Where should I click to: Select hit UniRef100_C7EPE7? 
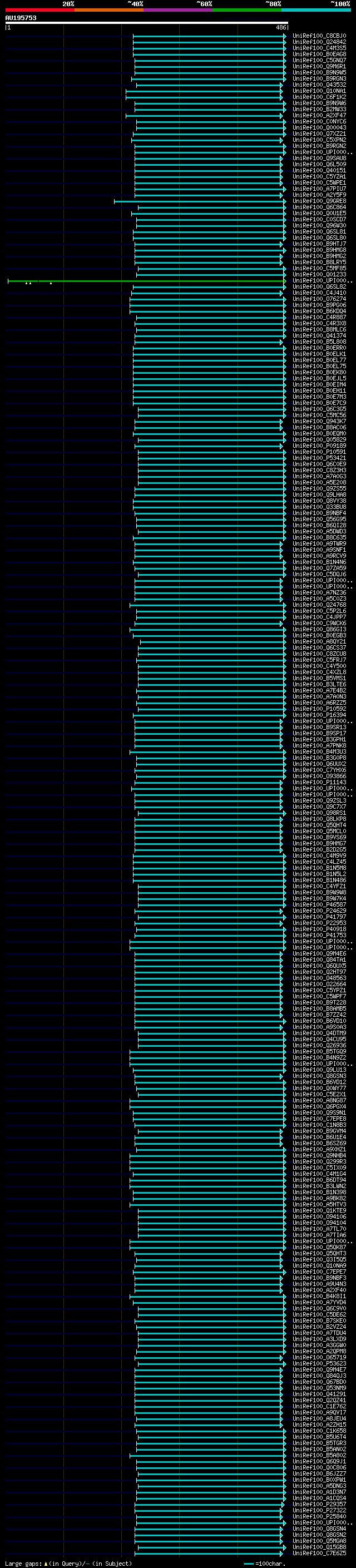click(x=319, y=1272)
